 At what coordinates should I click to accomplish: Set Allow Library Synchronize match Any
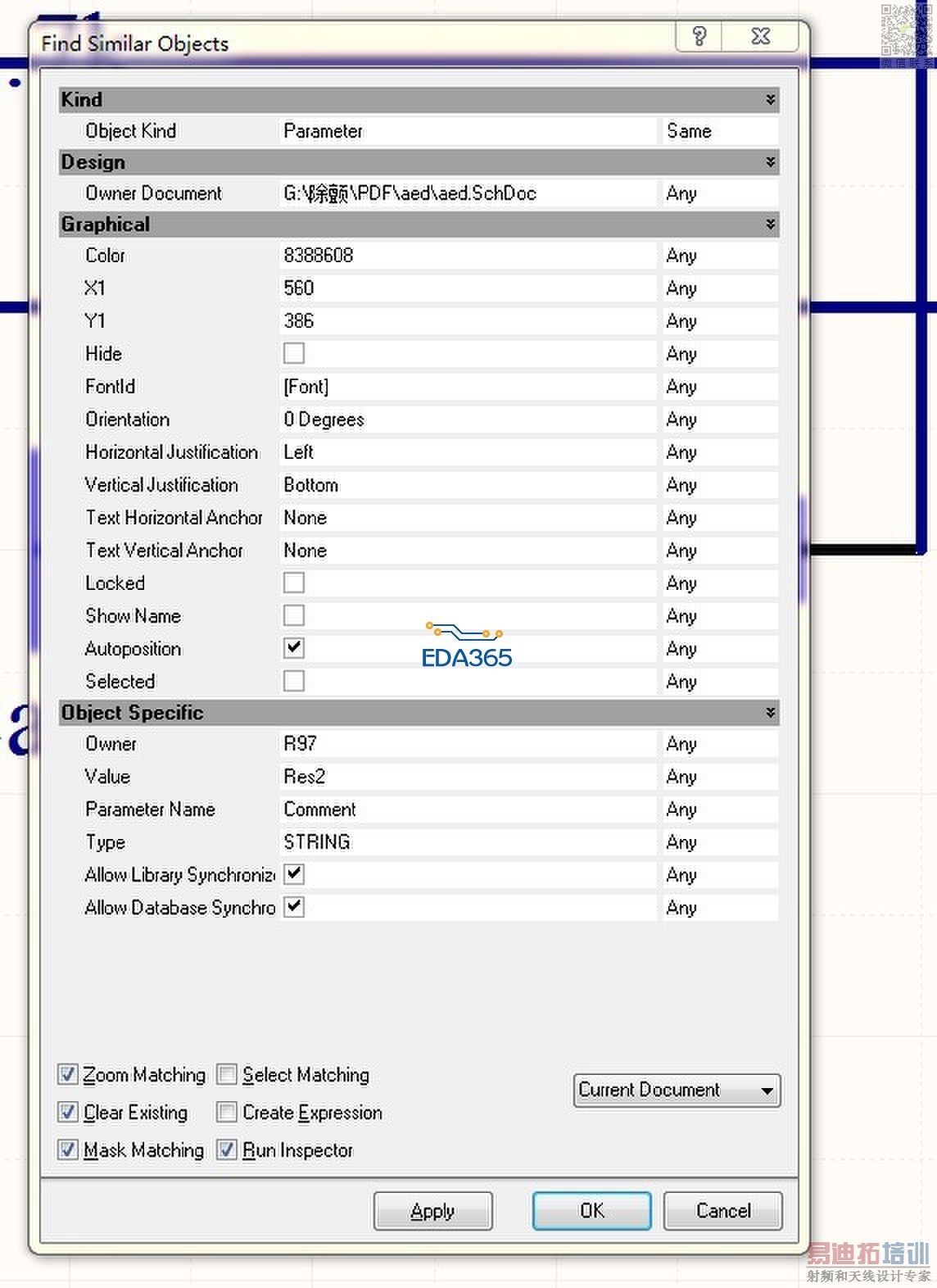pos(719,875)
